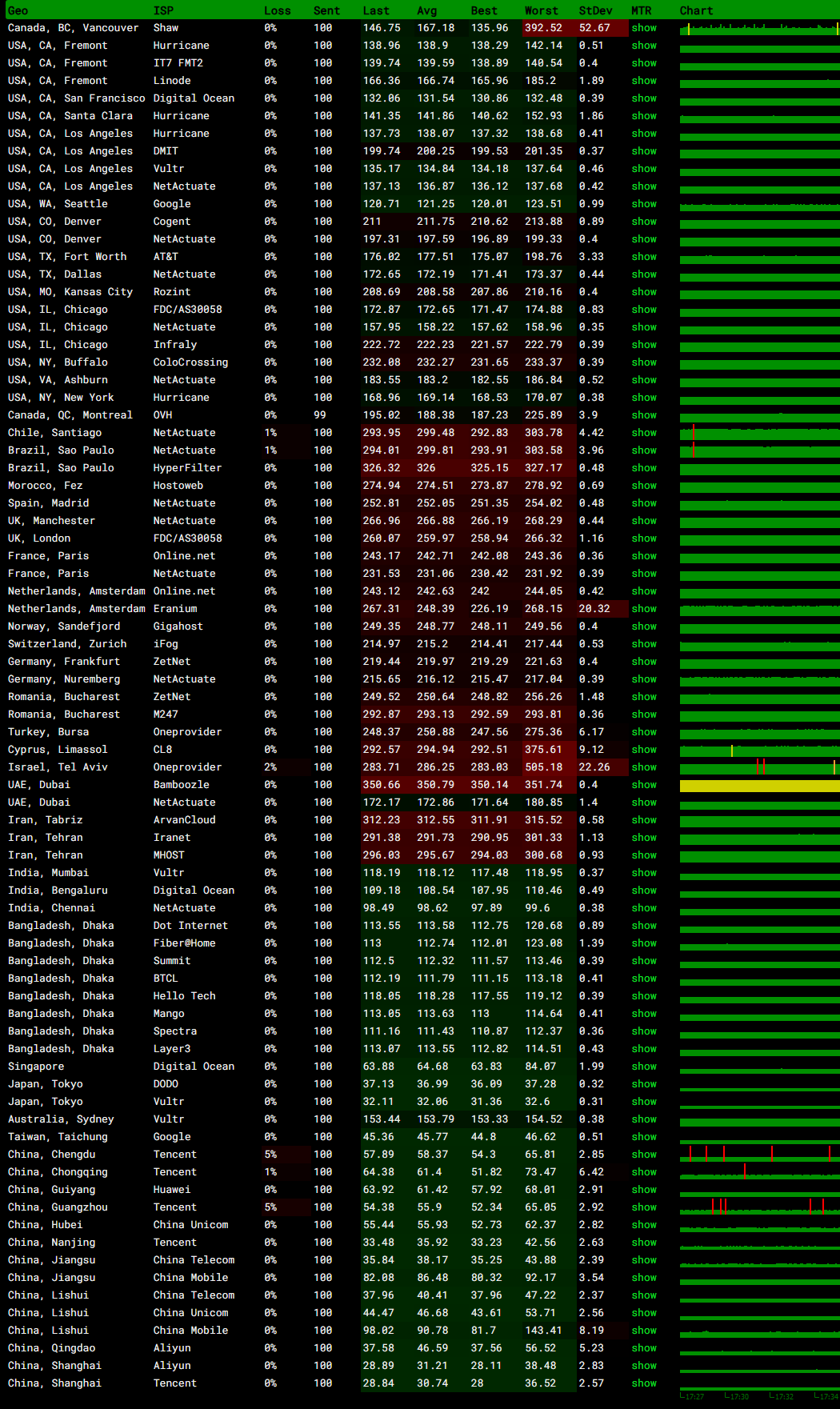Image resolution: width=840 pixels, height=1409 pixels.
Task: Click show for Tel Aviv Oneprovider row
Action: click(x=643, y=767)
